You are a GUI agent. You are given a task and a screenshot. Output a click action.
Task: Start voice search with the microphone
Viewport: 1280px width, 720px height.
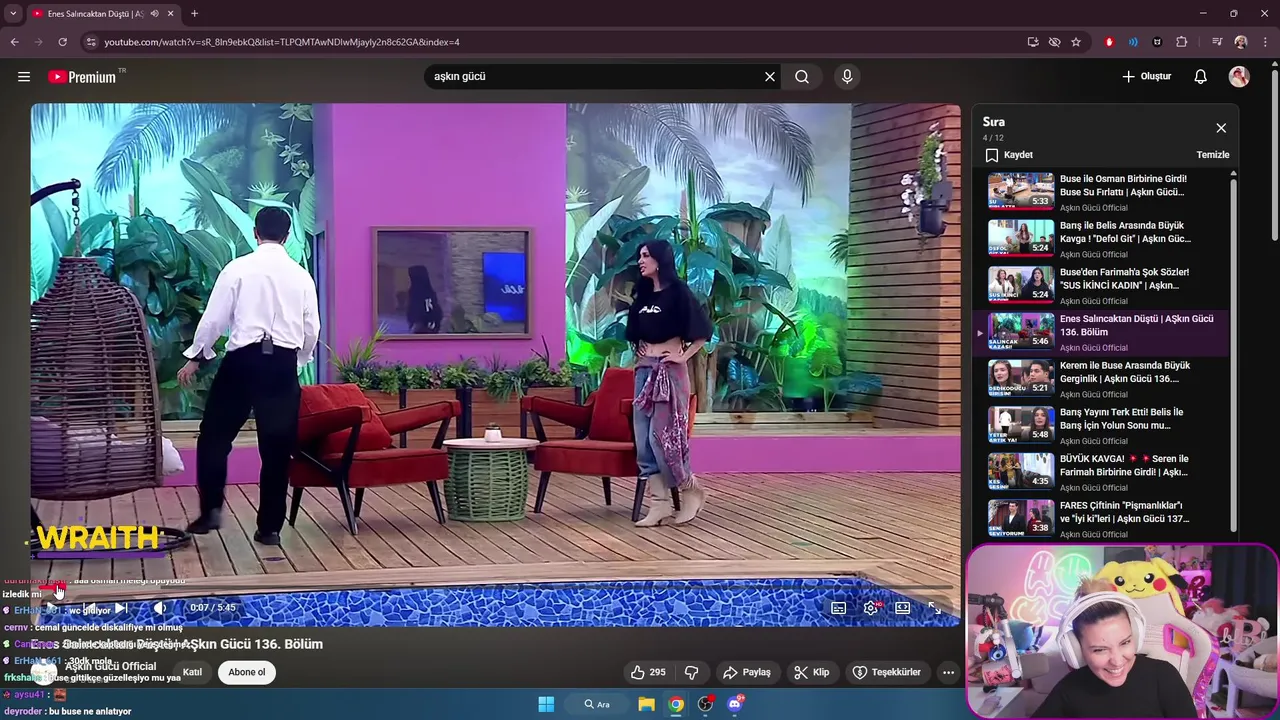(847, 77)
